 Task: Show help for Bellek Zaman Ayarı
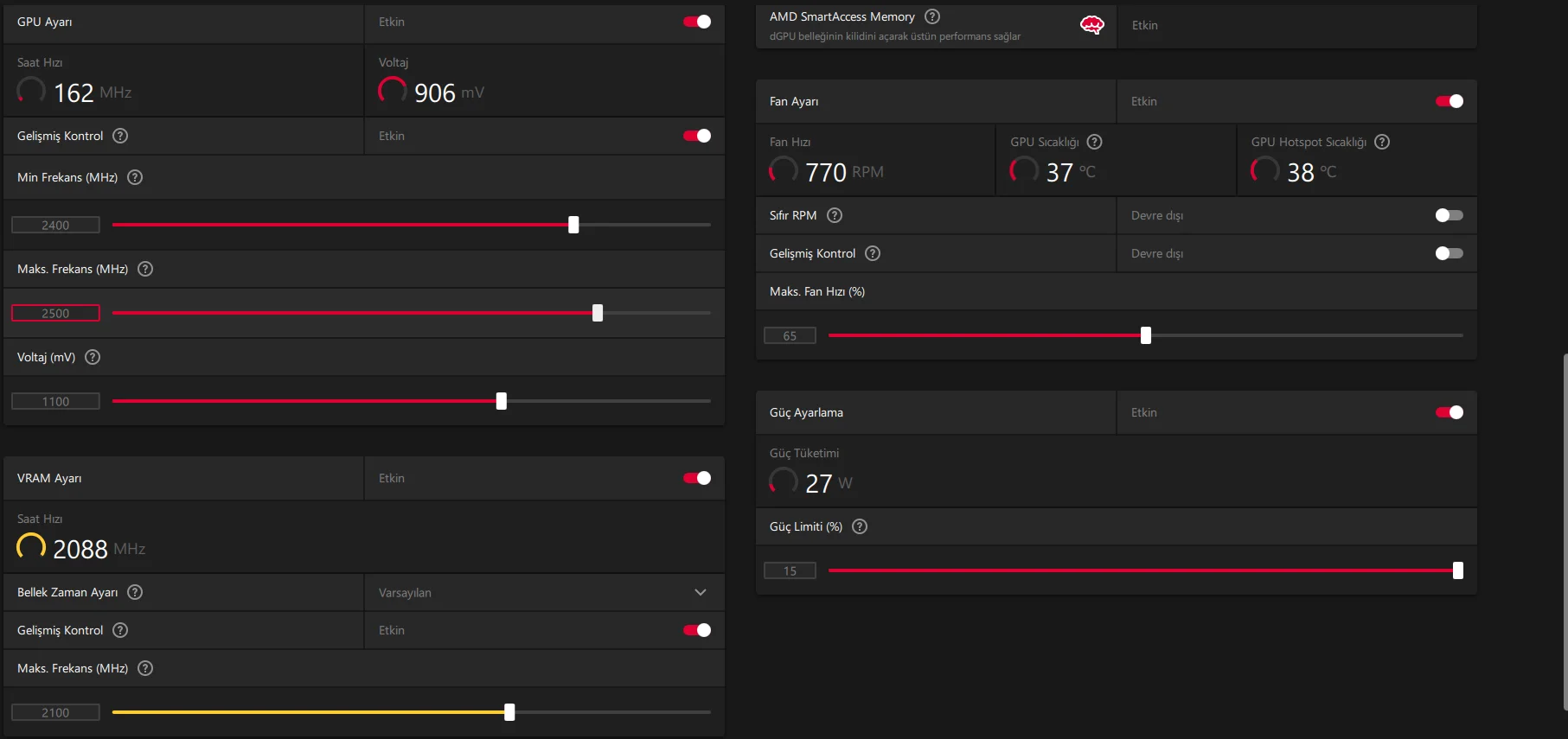135,592
